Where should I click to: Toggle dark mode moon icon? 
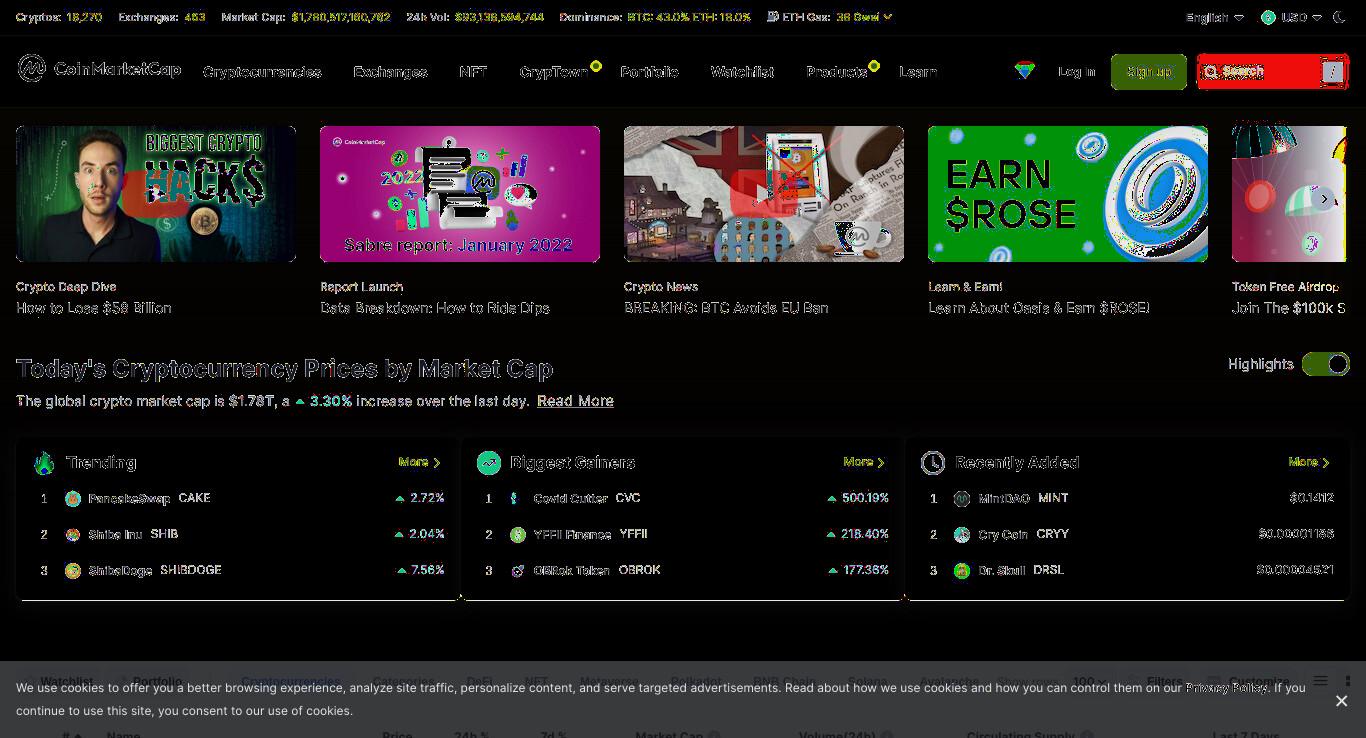coord(1340,17)
